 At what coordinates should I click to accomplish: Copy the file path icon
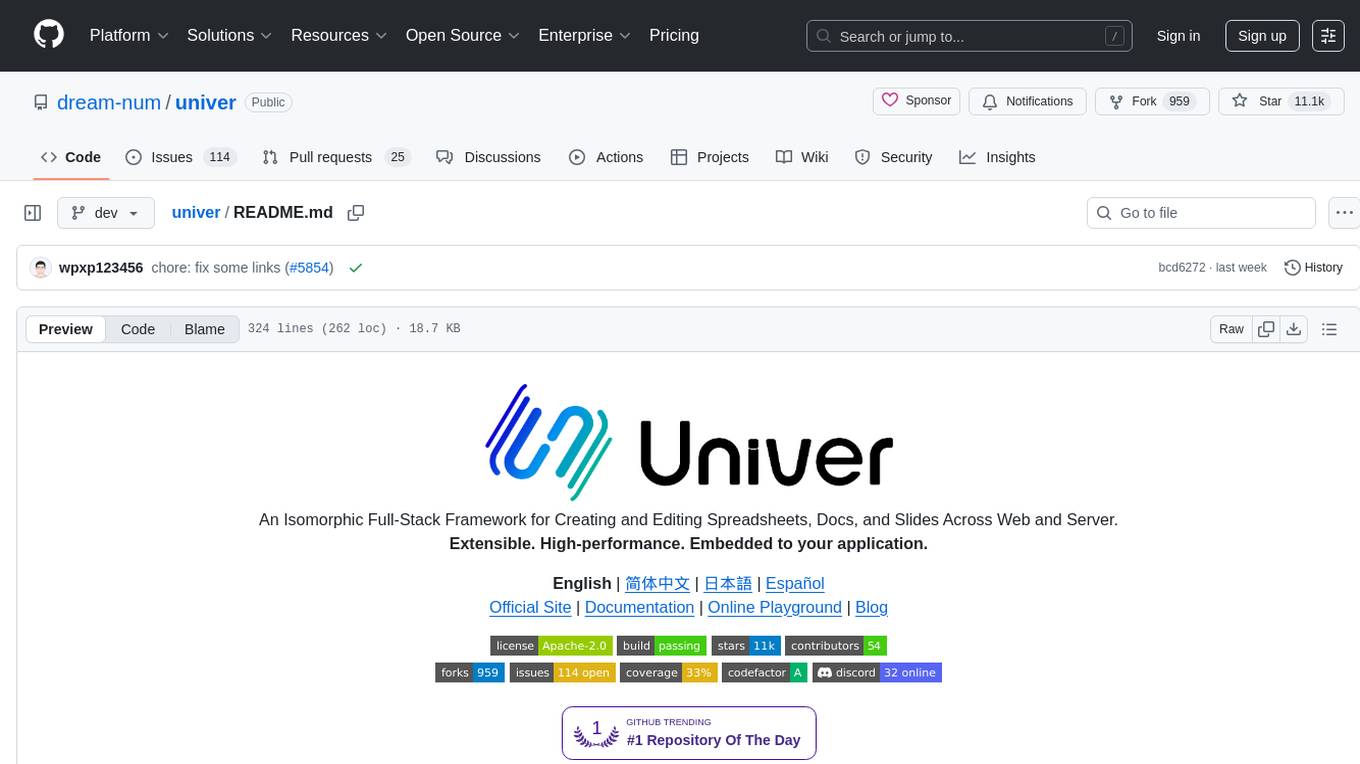(x=355, y=213)
